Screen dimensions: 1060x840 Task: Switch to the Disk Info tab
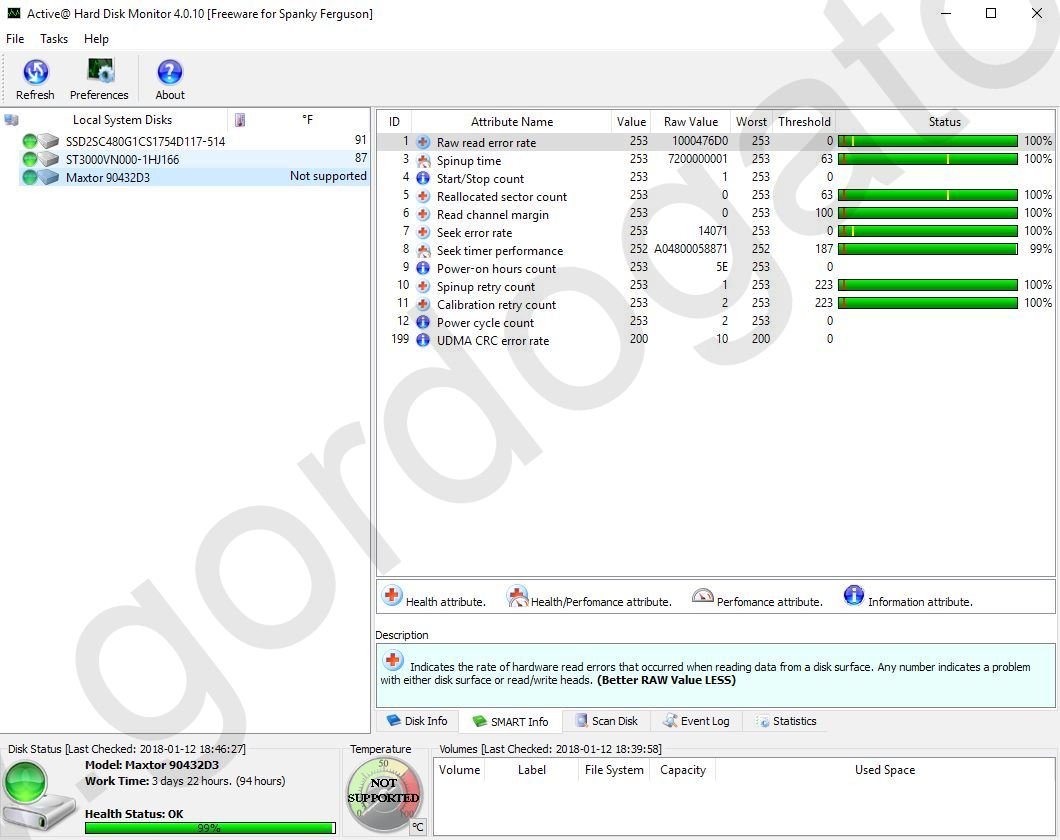click(x=417, y=721)
